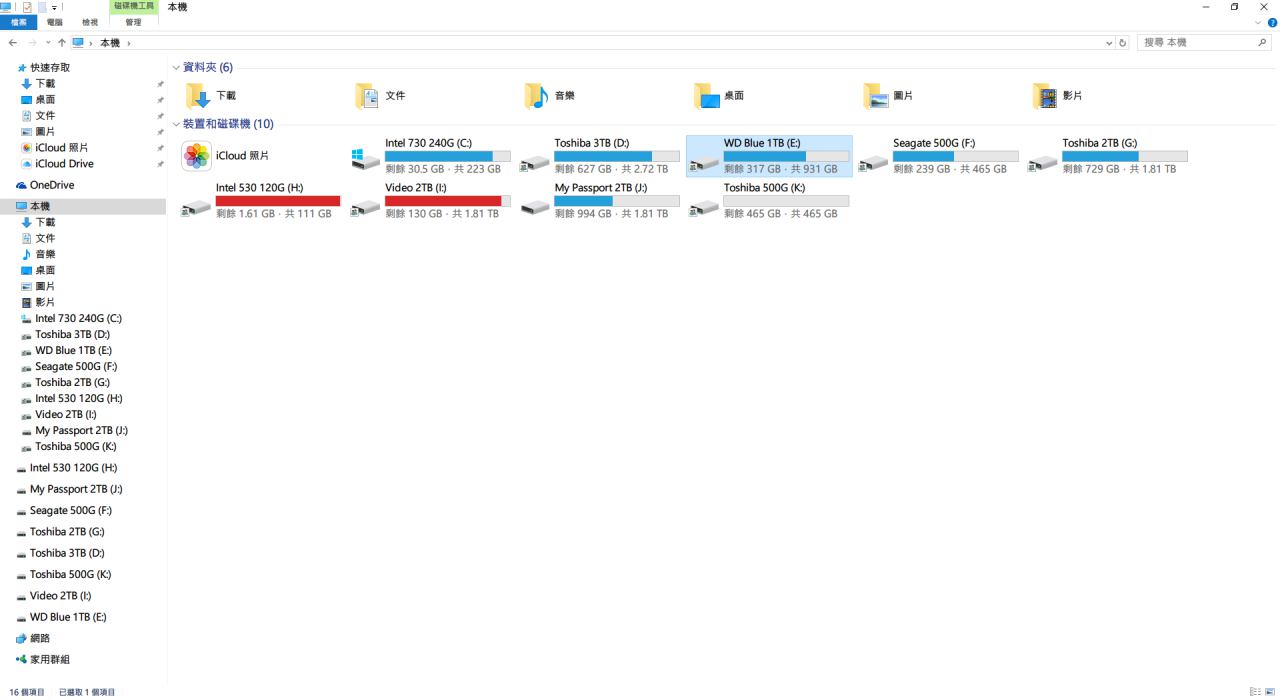This screenshot has width=1280, height=700.
Task: Open 音樂 in the navigation pane
Action: (39, 254)
